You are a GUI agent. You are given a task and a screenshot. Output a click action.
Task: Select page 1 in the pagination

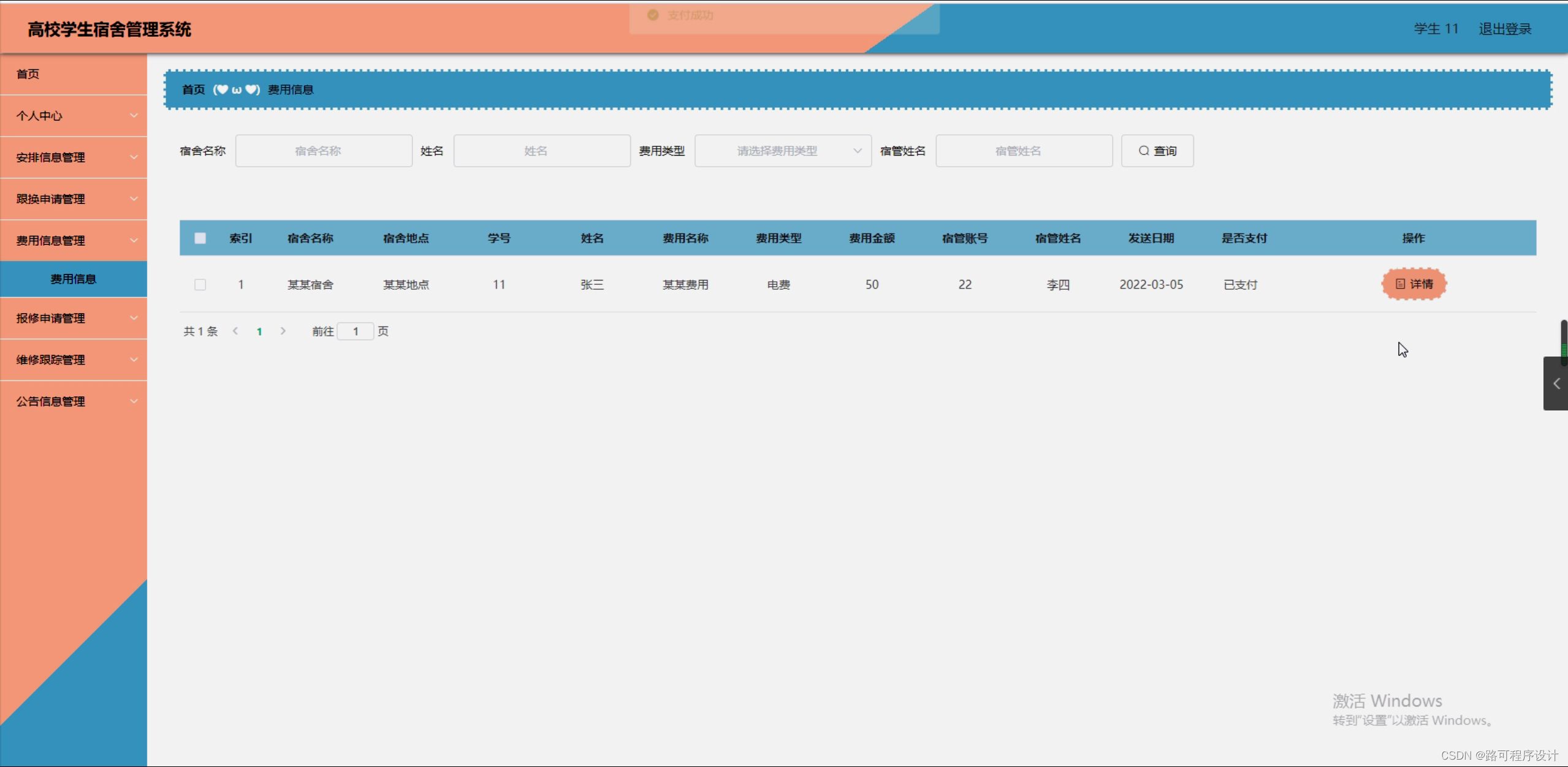(259, 331)
